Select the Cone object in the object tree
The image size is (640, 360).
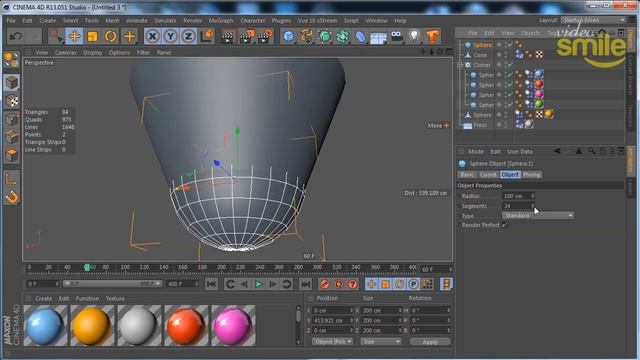[480, 55]
